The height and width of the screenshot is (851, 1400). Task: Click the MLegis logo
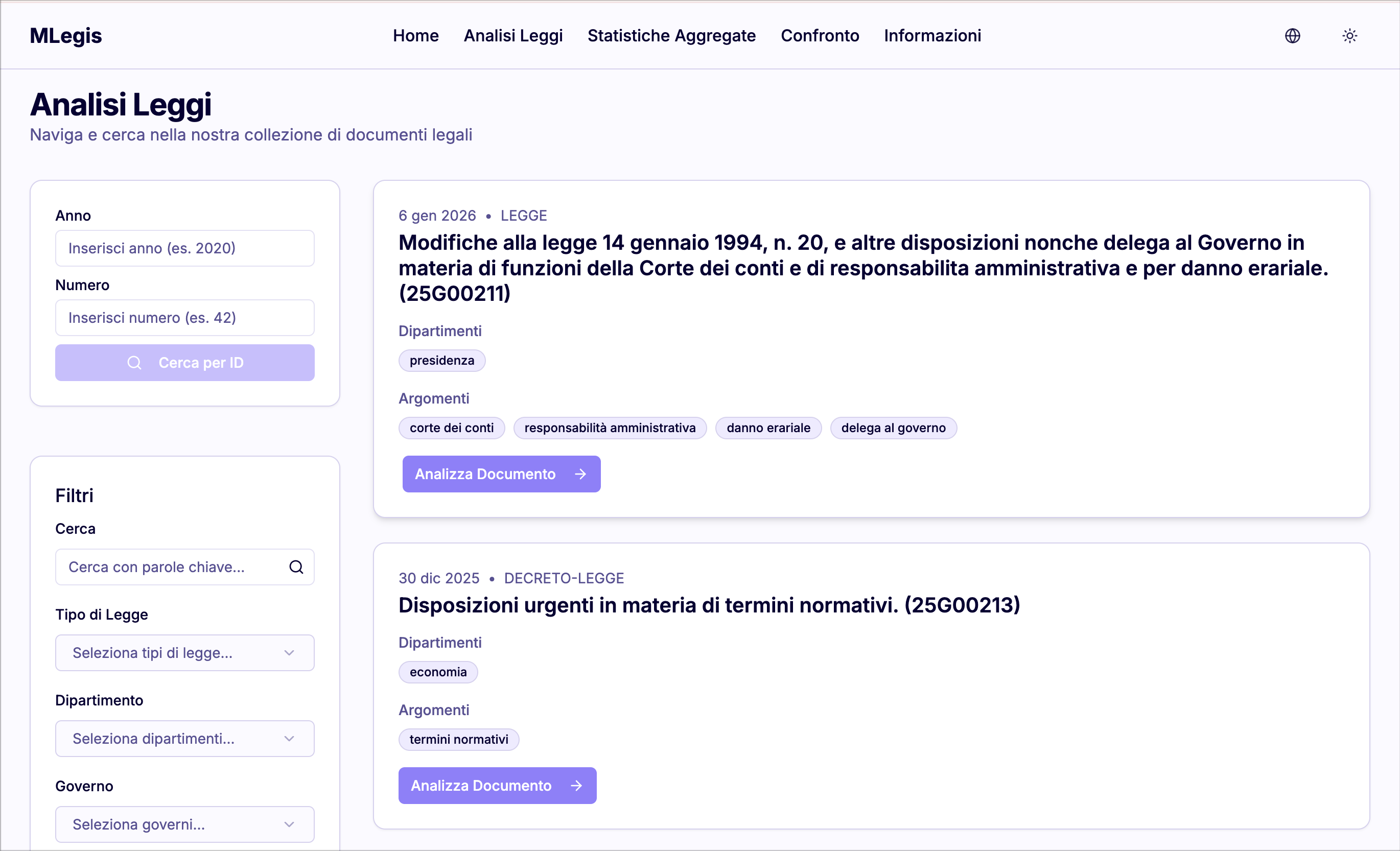[x=66, y=36]
